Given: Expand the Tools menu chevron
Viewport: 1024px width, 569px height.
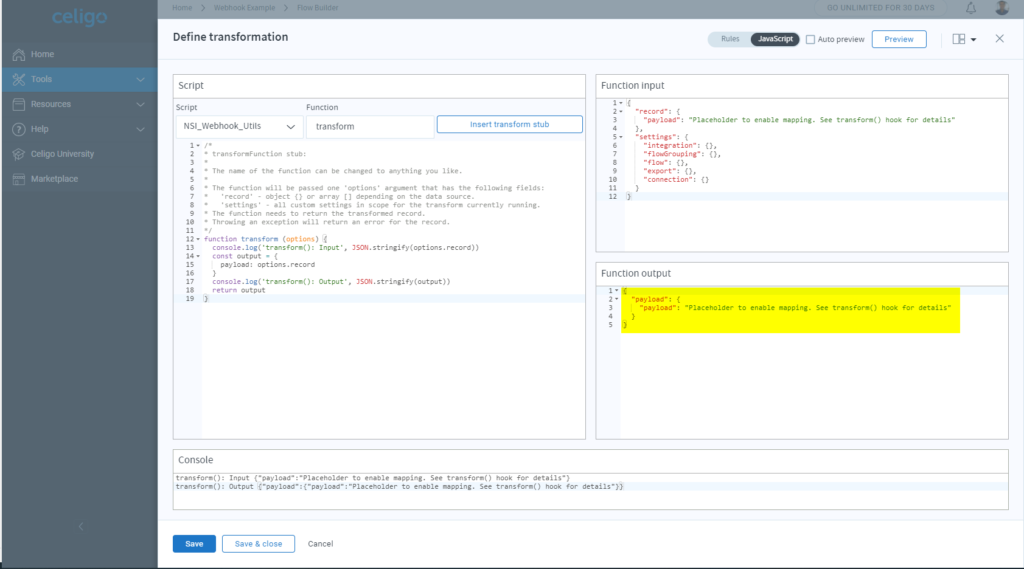Looking at the screenshot, I should [140, 79].
